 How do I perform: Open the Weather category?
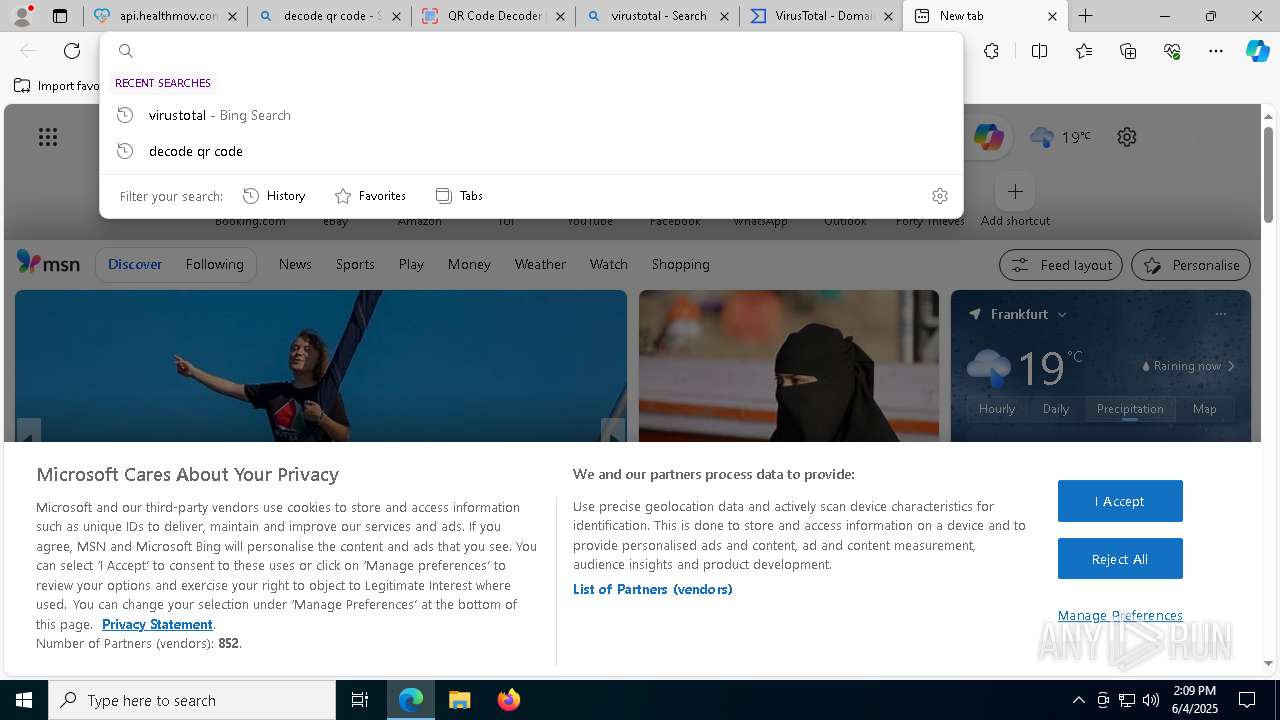pos(540,264)
